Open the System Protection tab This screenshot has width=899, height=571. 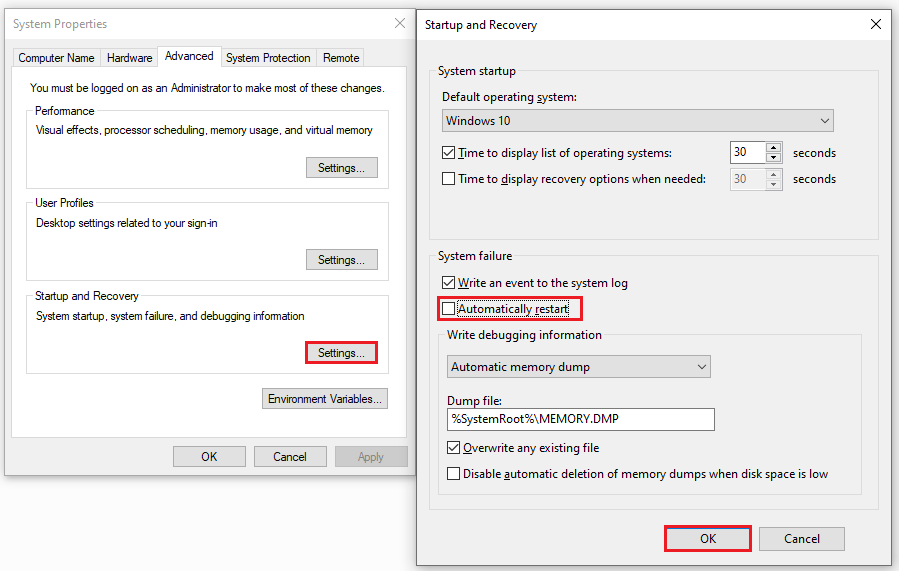[x=268, y=58]
